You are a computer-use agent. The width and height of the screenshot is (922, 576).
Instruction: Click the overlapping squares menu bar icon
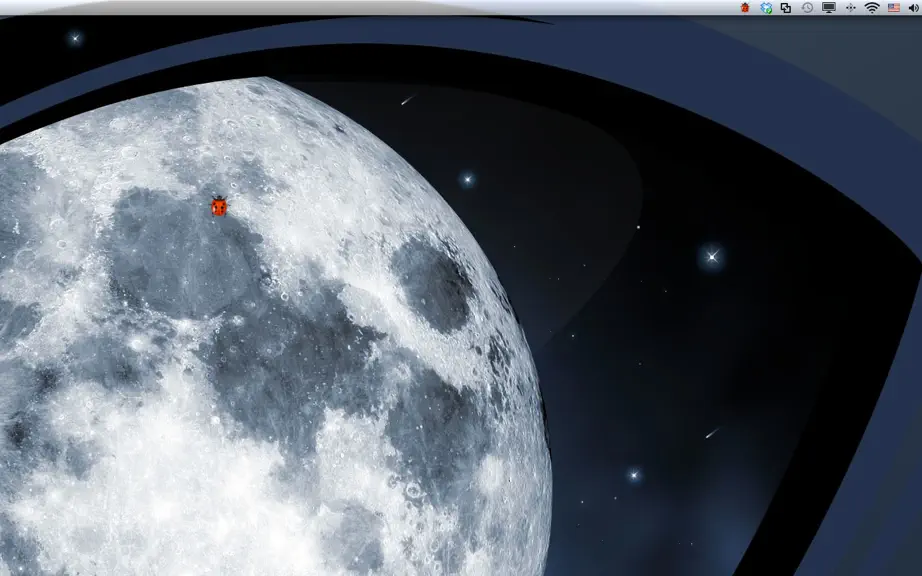pos(786,8)
